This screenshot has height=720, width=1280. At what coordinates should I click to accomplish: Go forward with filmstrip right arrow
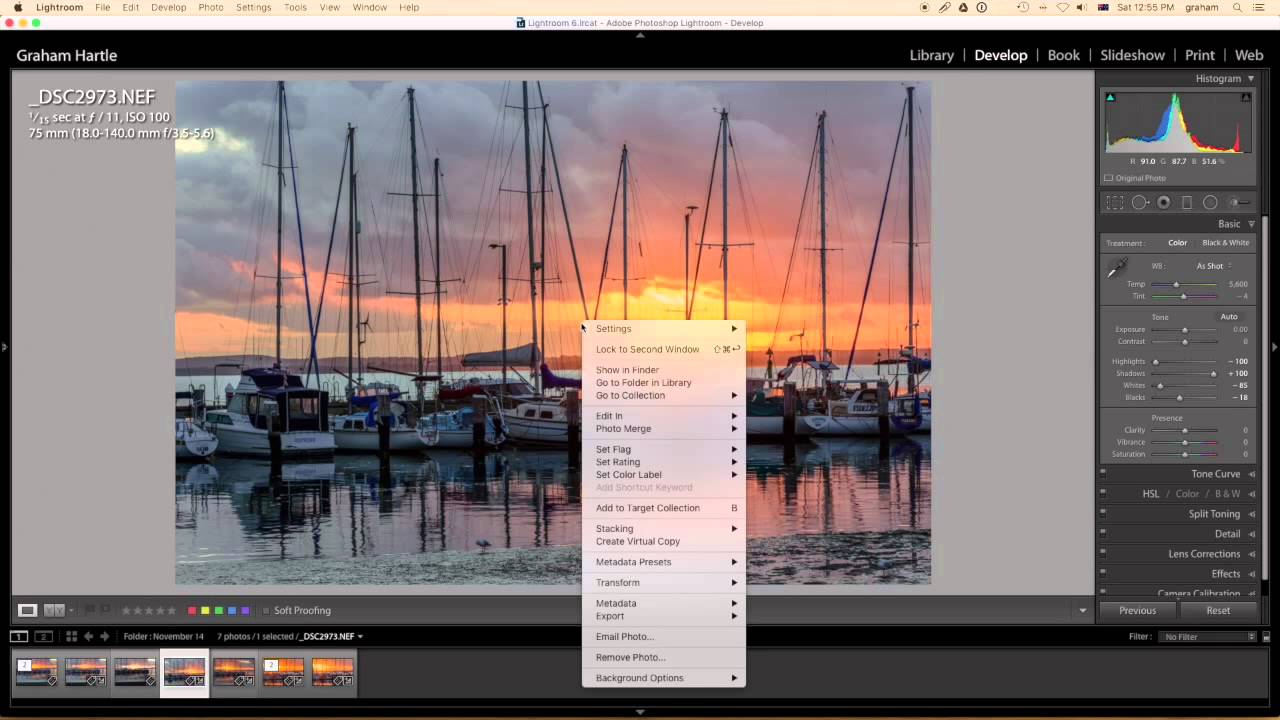coord(104,636)
